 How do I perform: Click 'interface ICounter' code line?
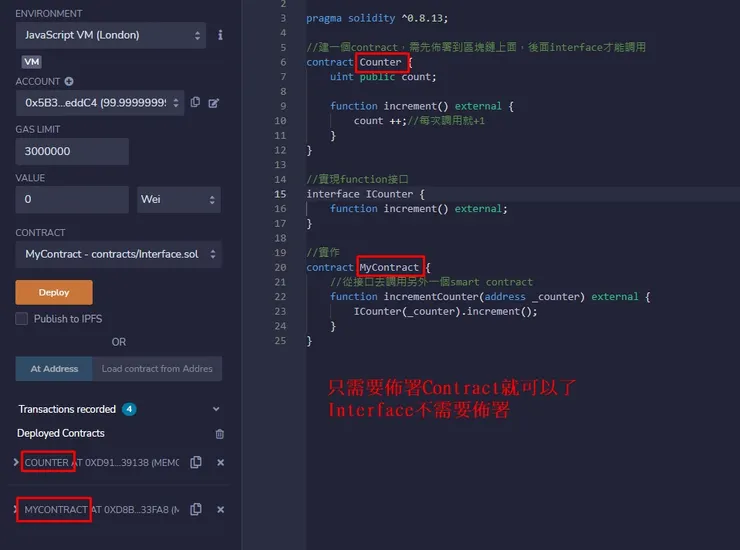[x=365, y=194]
